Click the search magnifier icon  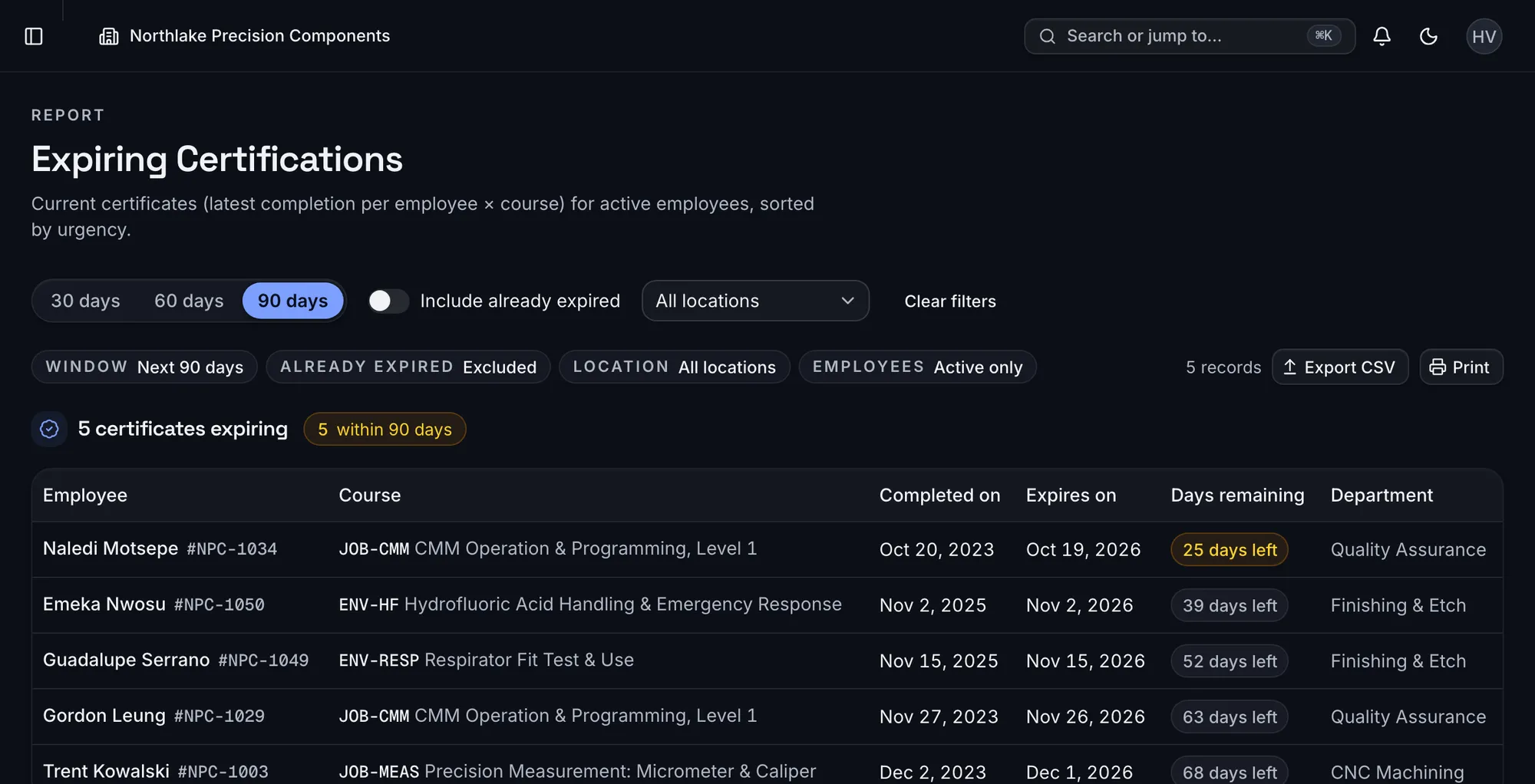[x=1047, y=36]
